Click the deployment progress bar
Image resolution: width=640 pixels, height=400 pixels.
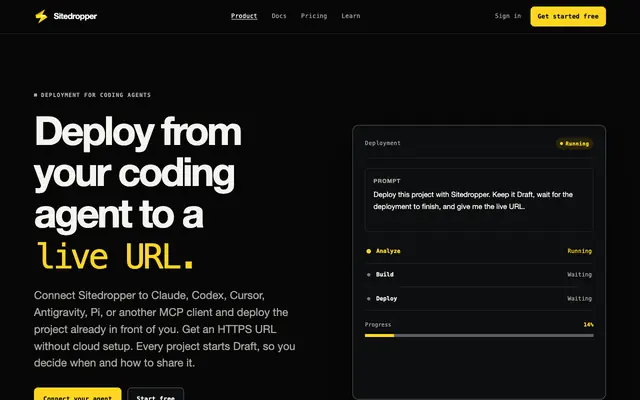pos(479,336)
